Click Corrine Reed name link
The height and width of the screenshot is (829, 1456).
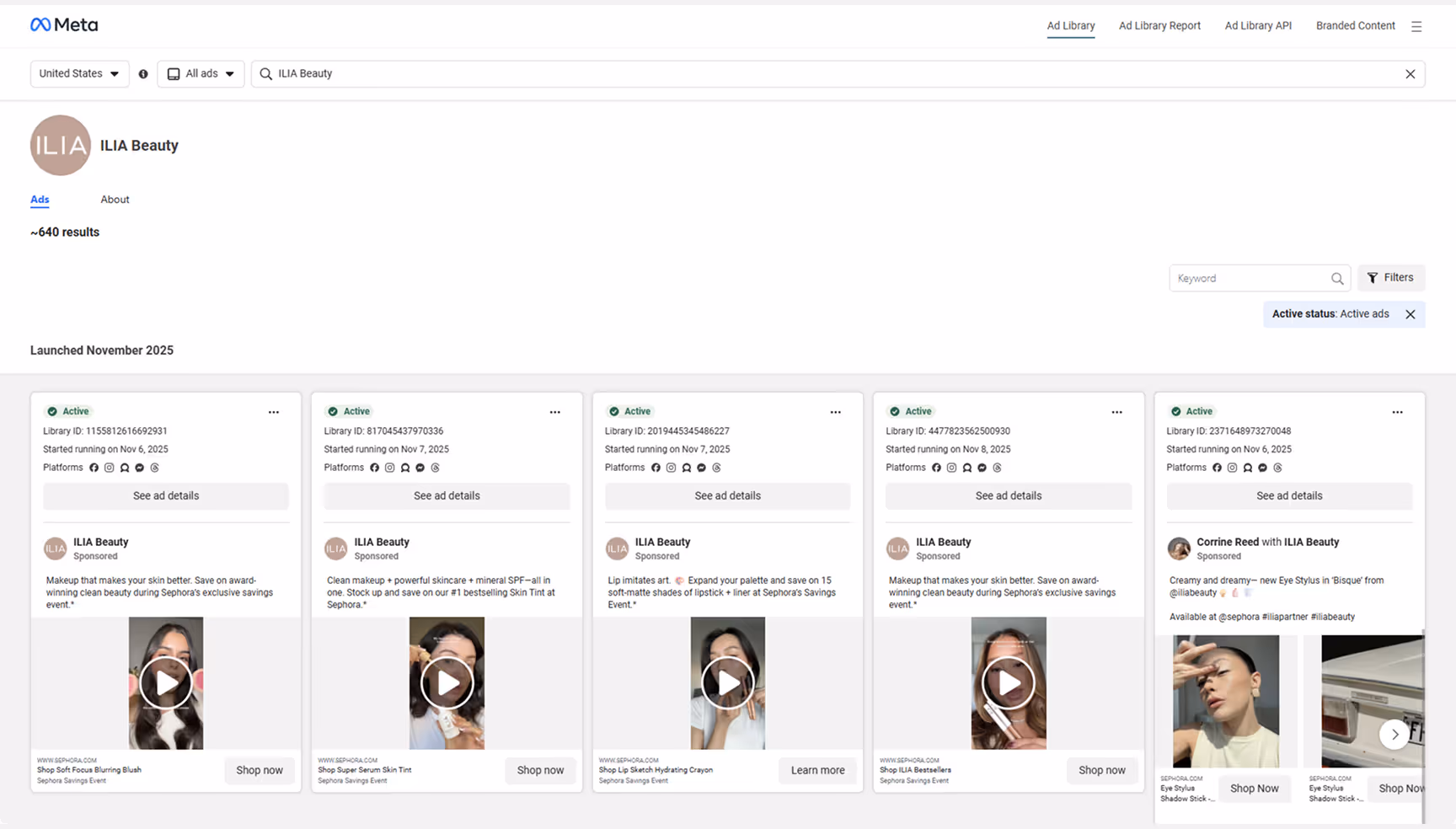[x=1228, y=542]
